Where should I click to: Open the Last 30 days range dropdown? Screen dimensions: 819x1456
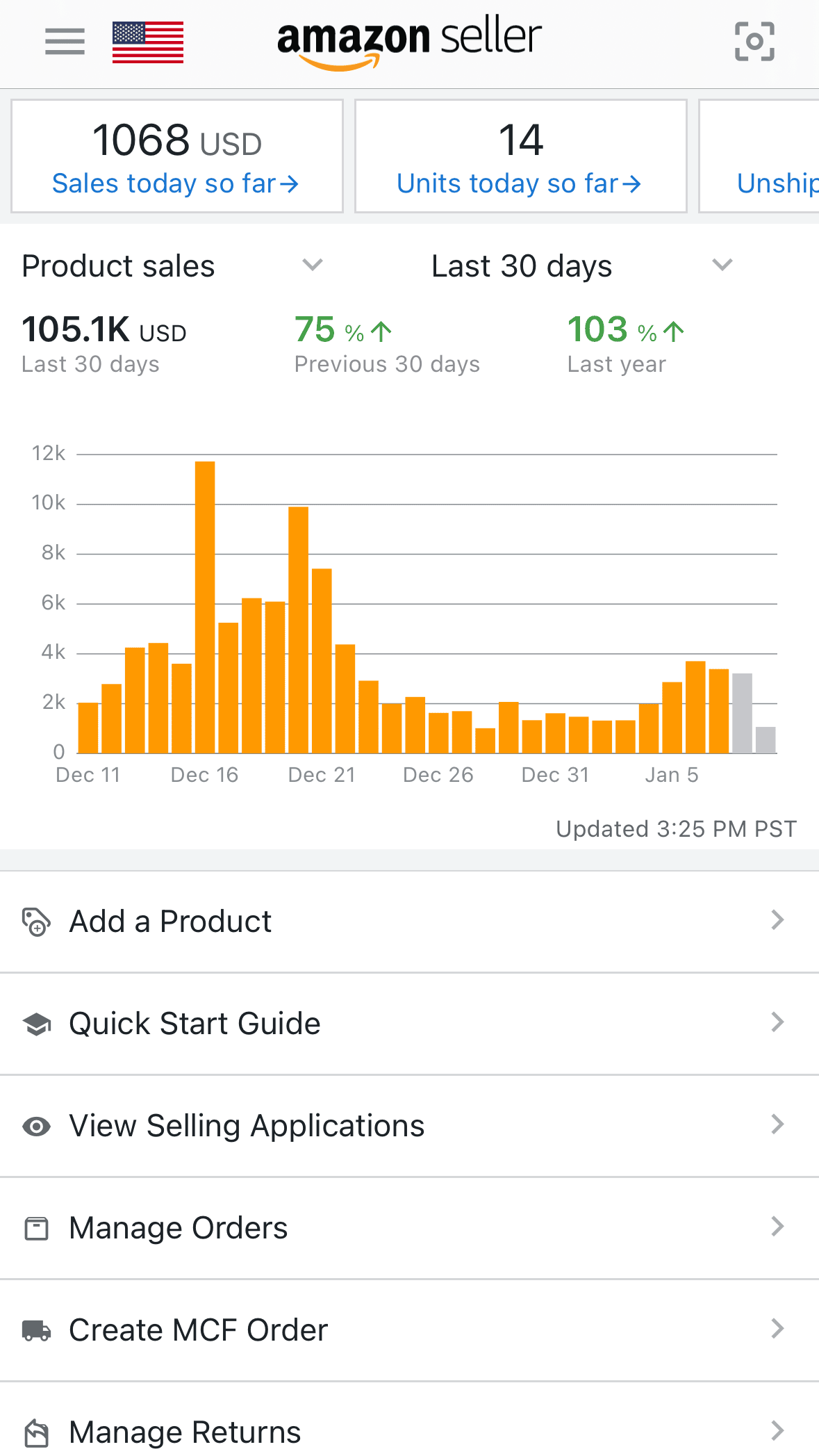(x=722, y=265)
